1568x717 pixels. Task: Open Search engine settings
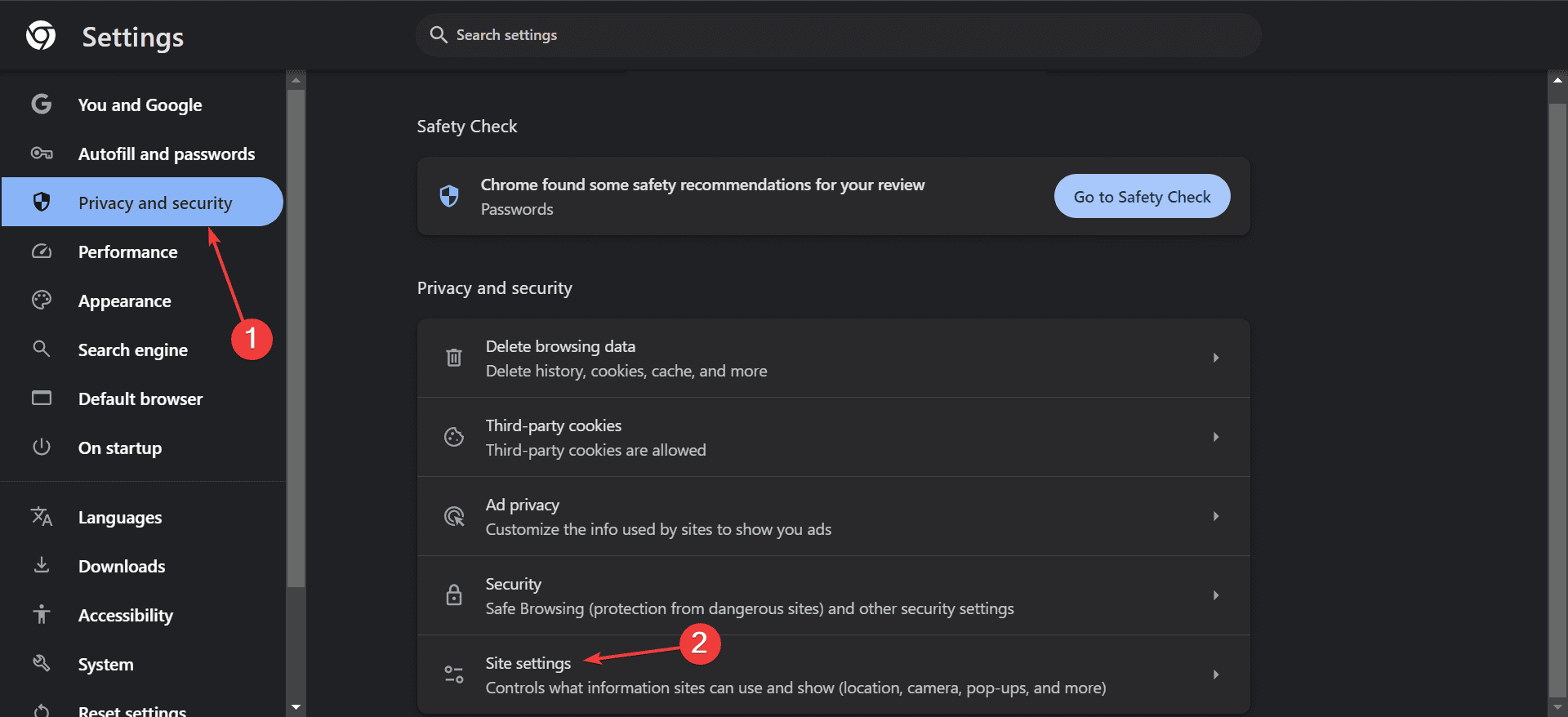click(142, 350)
